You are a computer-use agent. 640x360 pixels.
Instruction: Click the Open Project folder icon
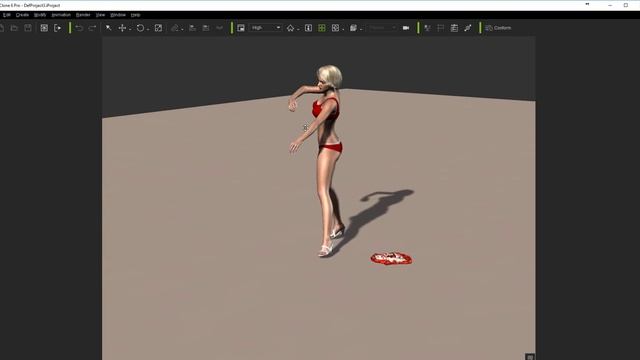[x=14, y=28]
